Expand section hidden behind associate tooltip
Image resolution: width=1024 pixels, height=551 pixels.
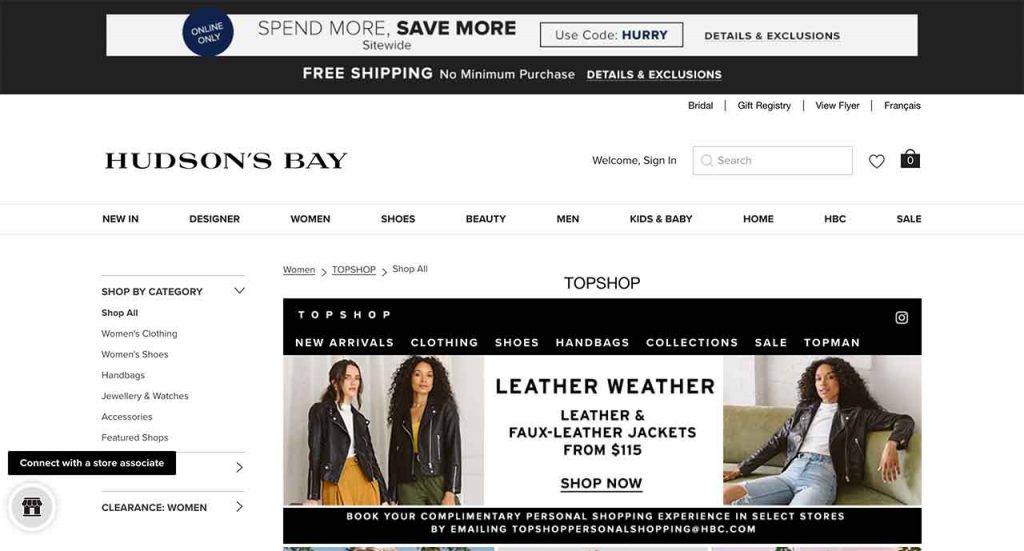pos(239,467)
